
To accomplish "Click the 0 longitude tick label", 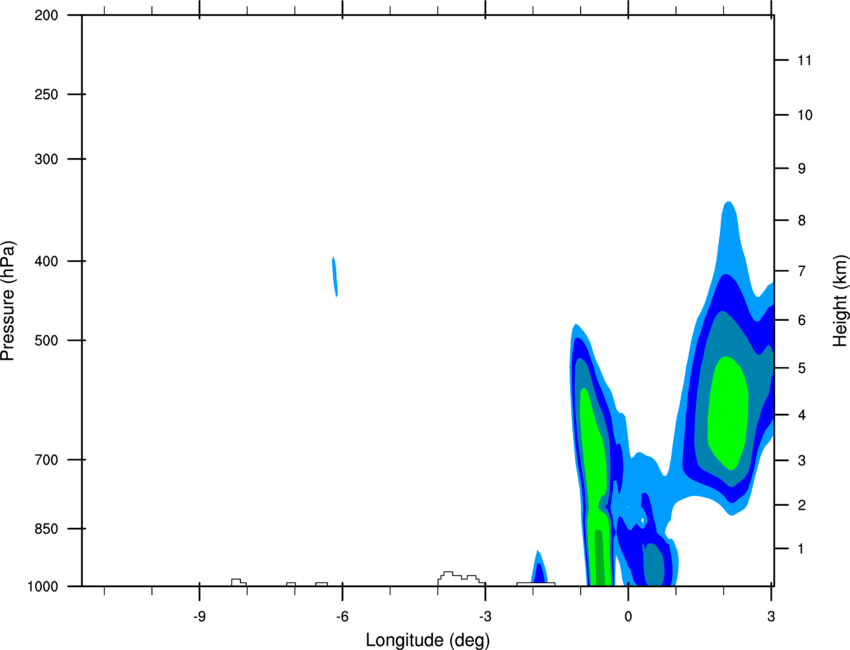I will coord(628,617).
